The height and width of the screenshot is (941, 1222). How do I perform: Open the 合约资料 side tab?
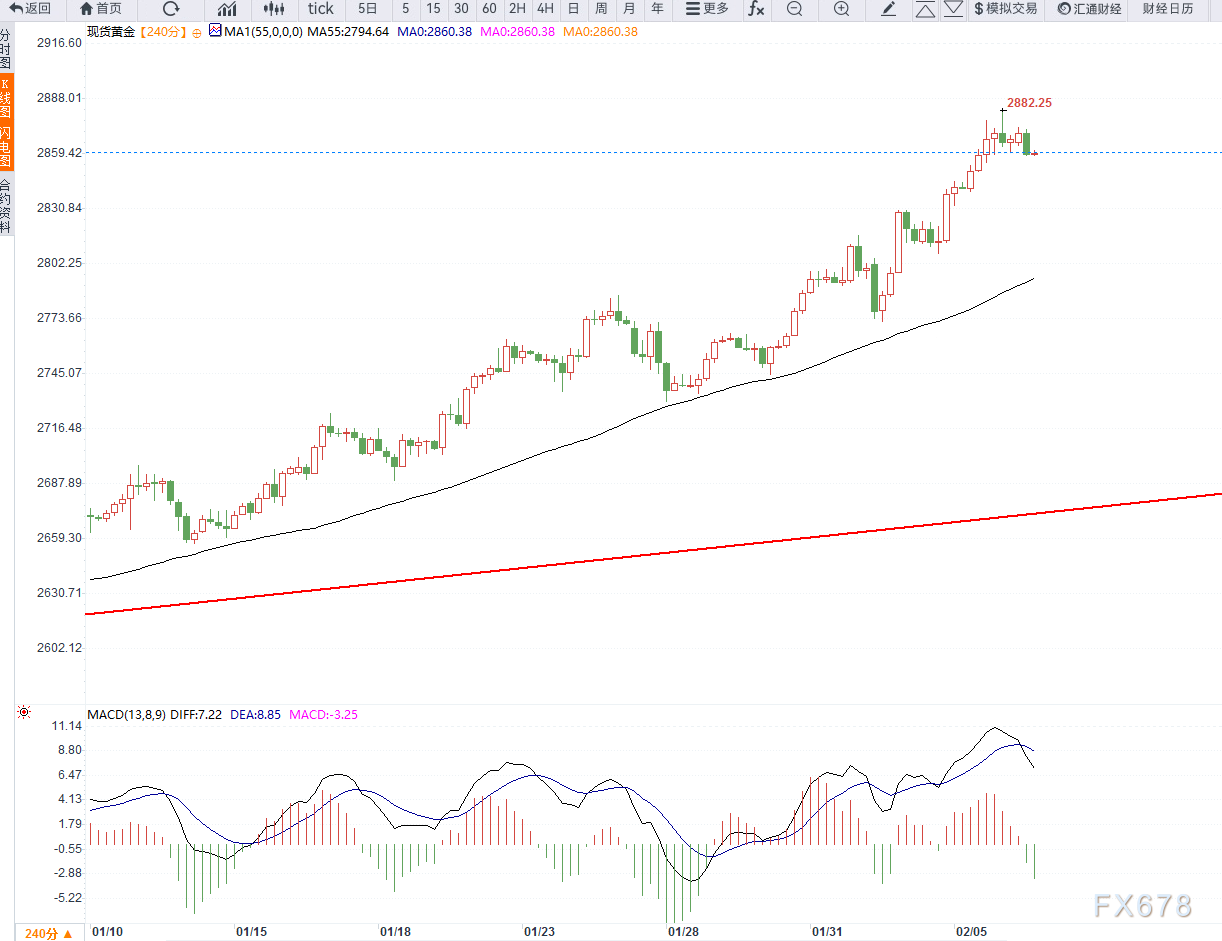[6, 205]
